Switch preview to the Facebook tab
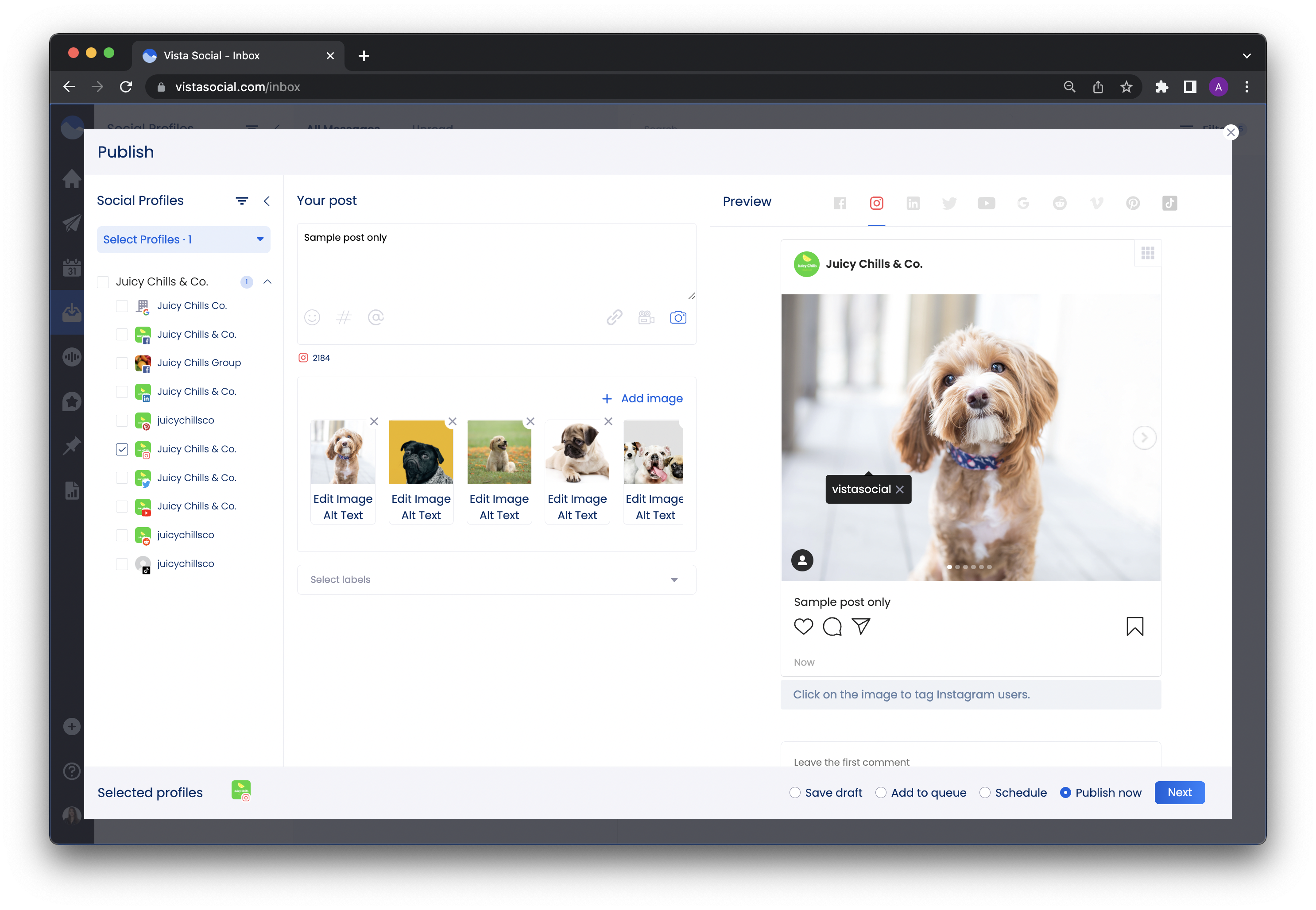1316x910 pixels. point(840,203)
